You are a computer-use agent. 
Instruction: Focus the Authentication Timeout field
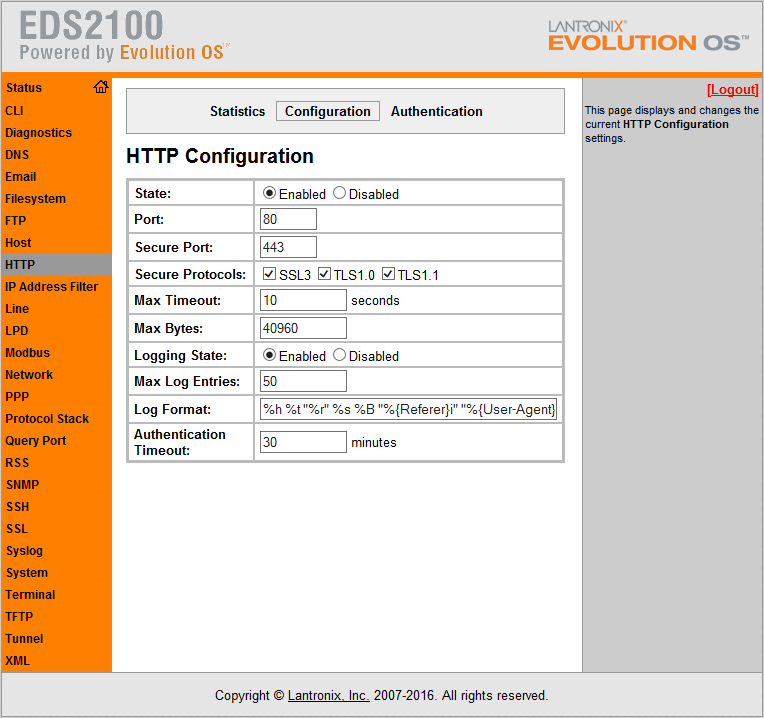pos(303,442)
